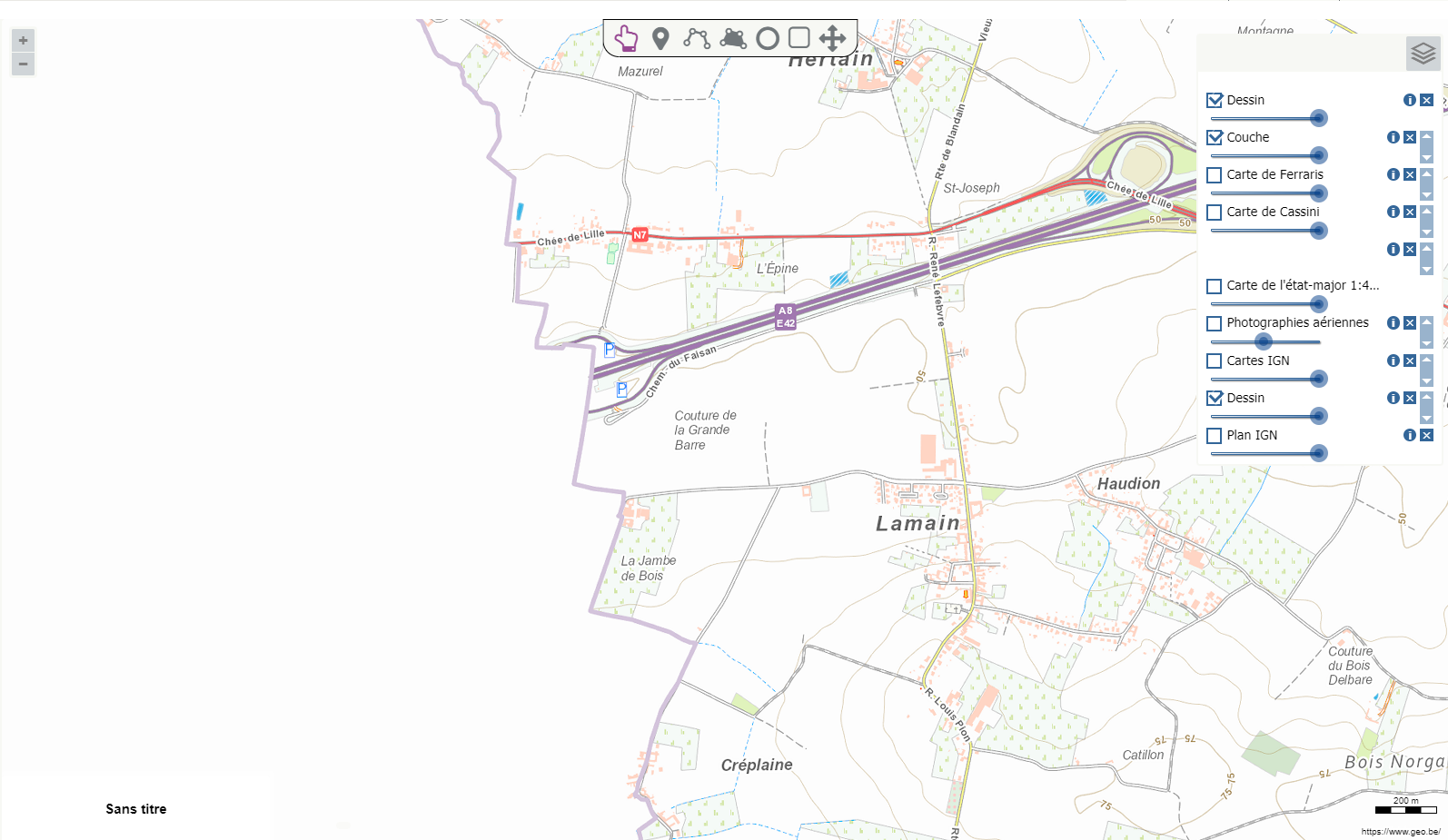
Task: Show the Photographies aériennes layer
Action: click(1215, 323)
